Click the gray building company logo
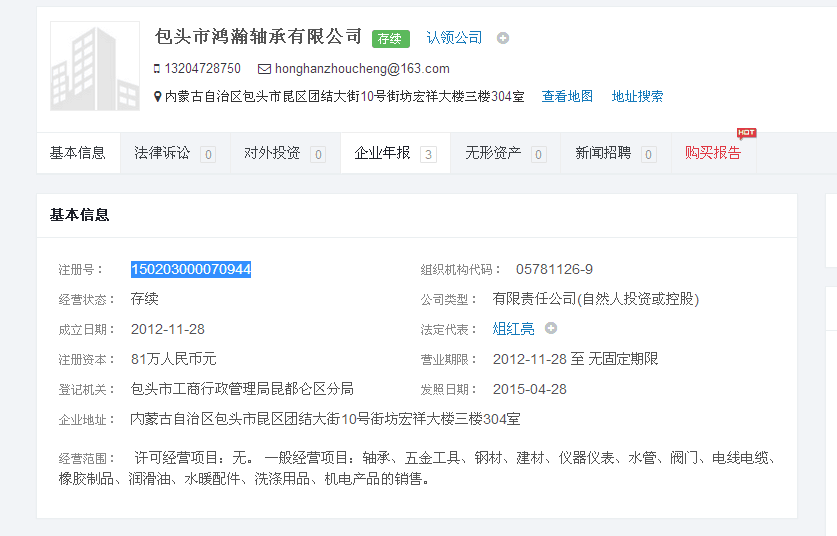 pyautogui.click(x=95, y=66)
